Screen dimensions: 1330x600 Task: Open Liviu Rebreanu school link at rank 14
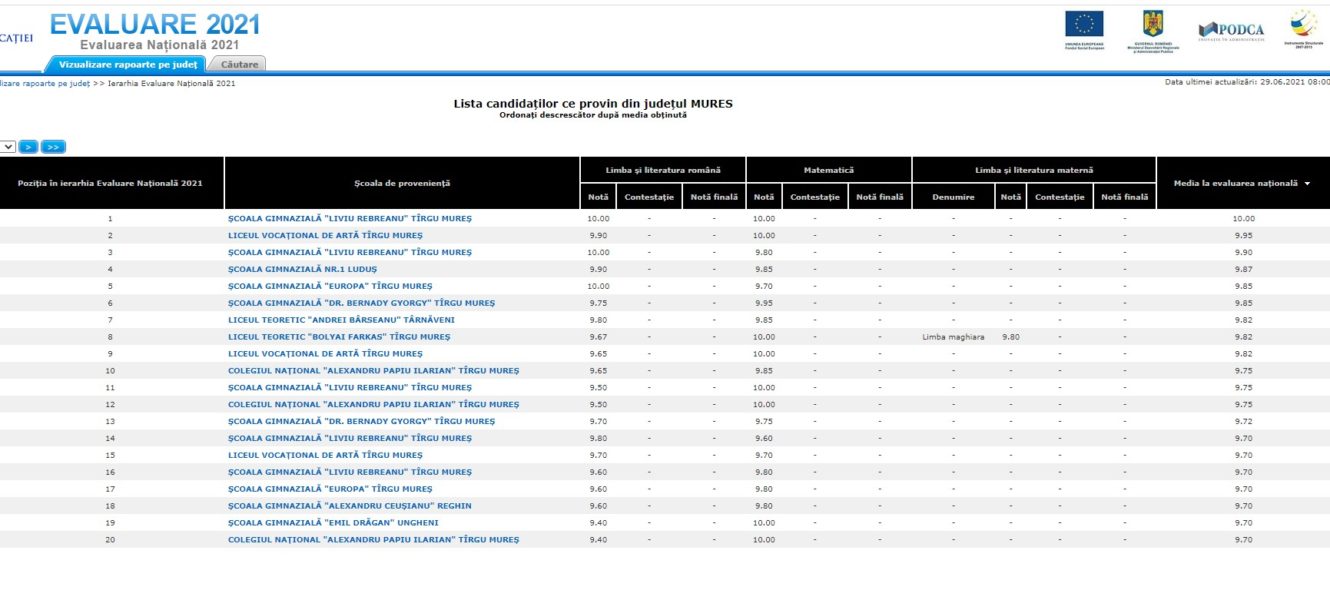click(350, 438)
